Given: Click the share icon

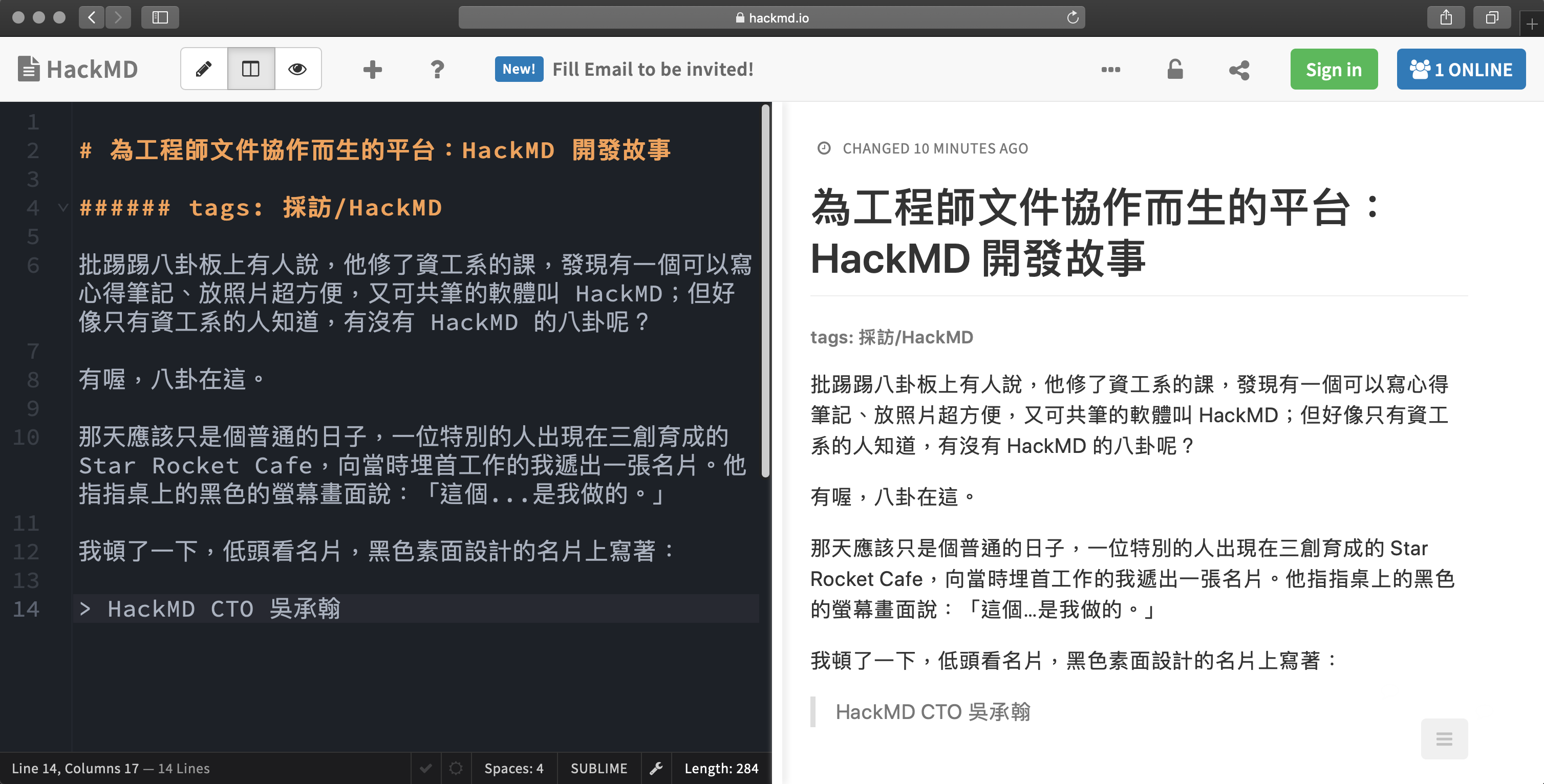Looking at the screenshot, I should tap(1239, 70).
